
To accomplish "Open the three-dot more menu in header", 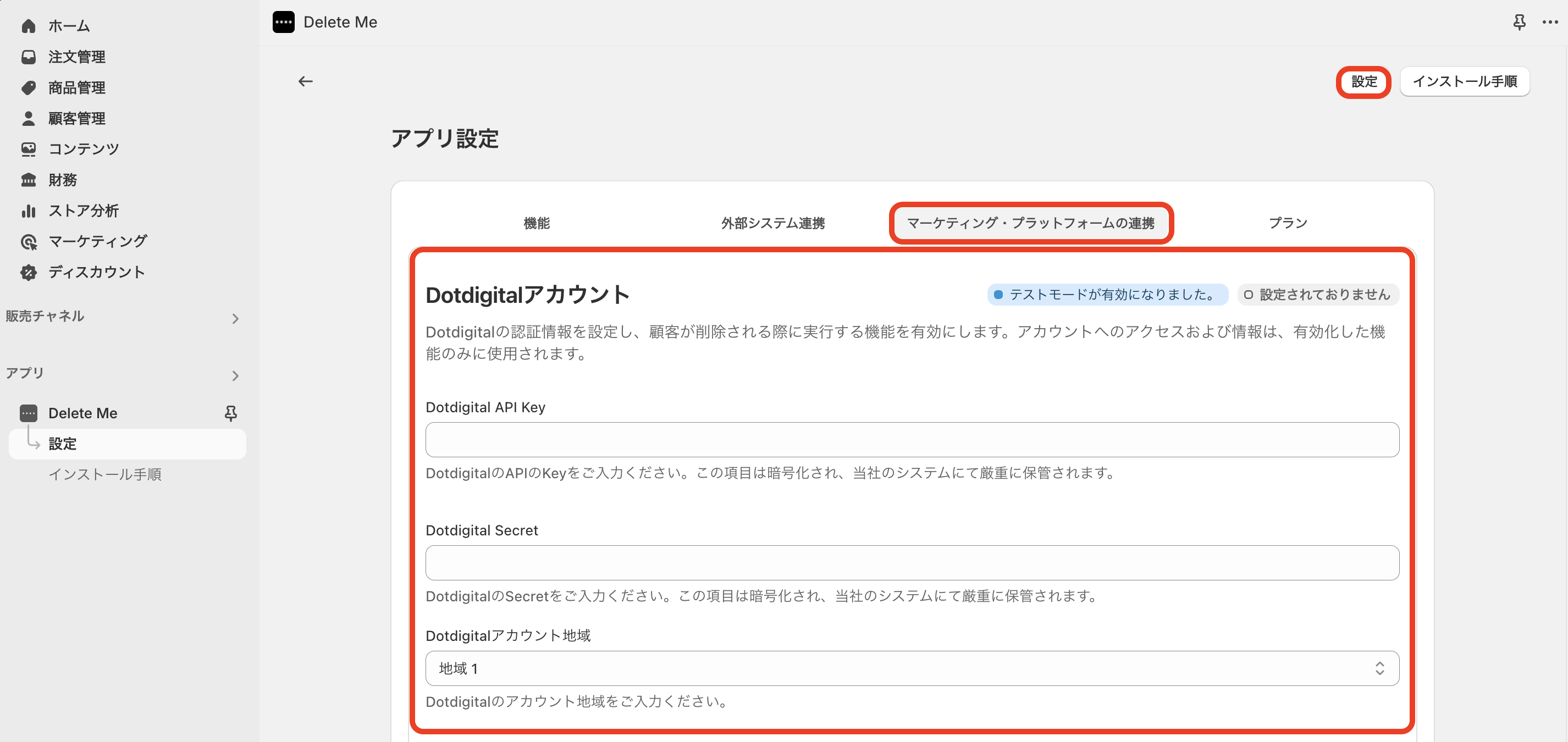I will (x=1550, y=23).
